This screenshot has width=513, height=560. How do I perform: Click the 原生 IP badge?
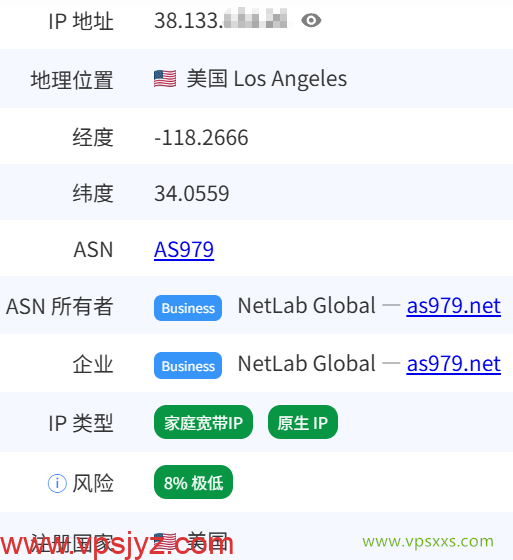click(303, 422)
